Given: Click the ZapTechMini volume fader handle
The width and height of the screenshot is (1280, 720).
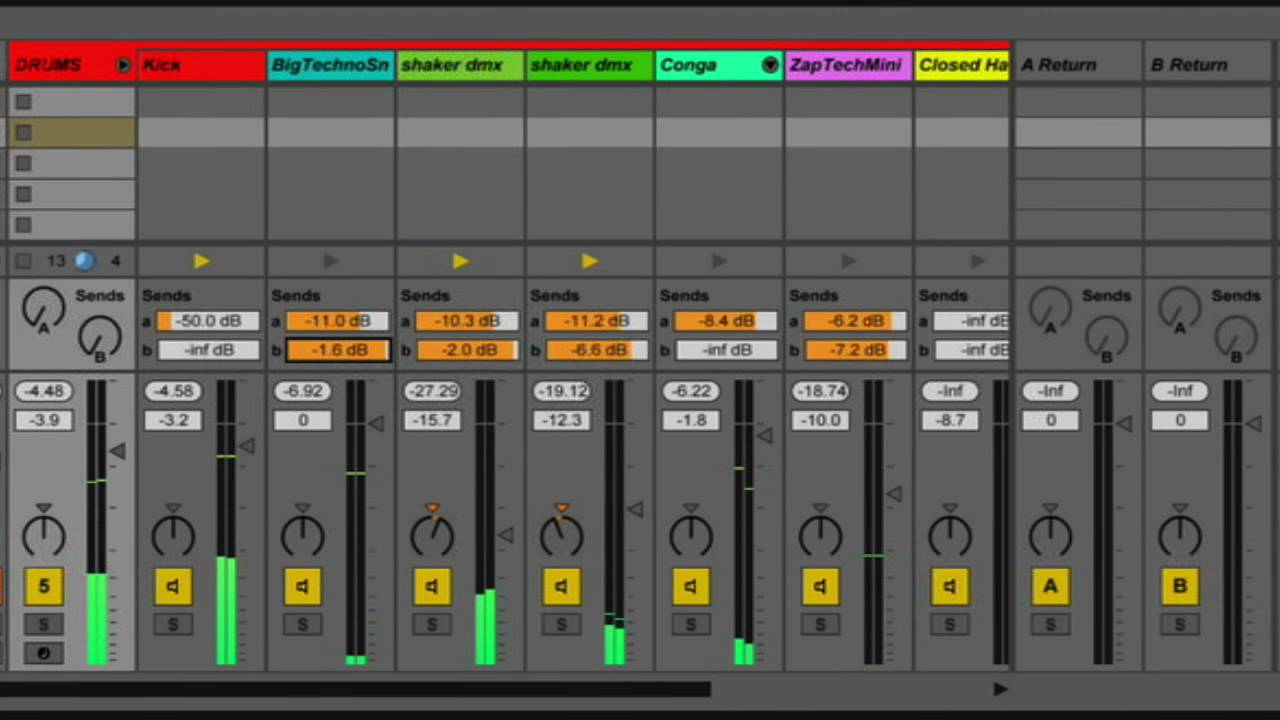Looking at the screenshot, I should 894,493.
